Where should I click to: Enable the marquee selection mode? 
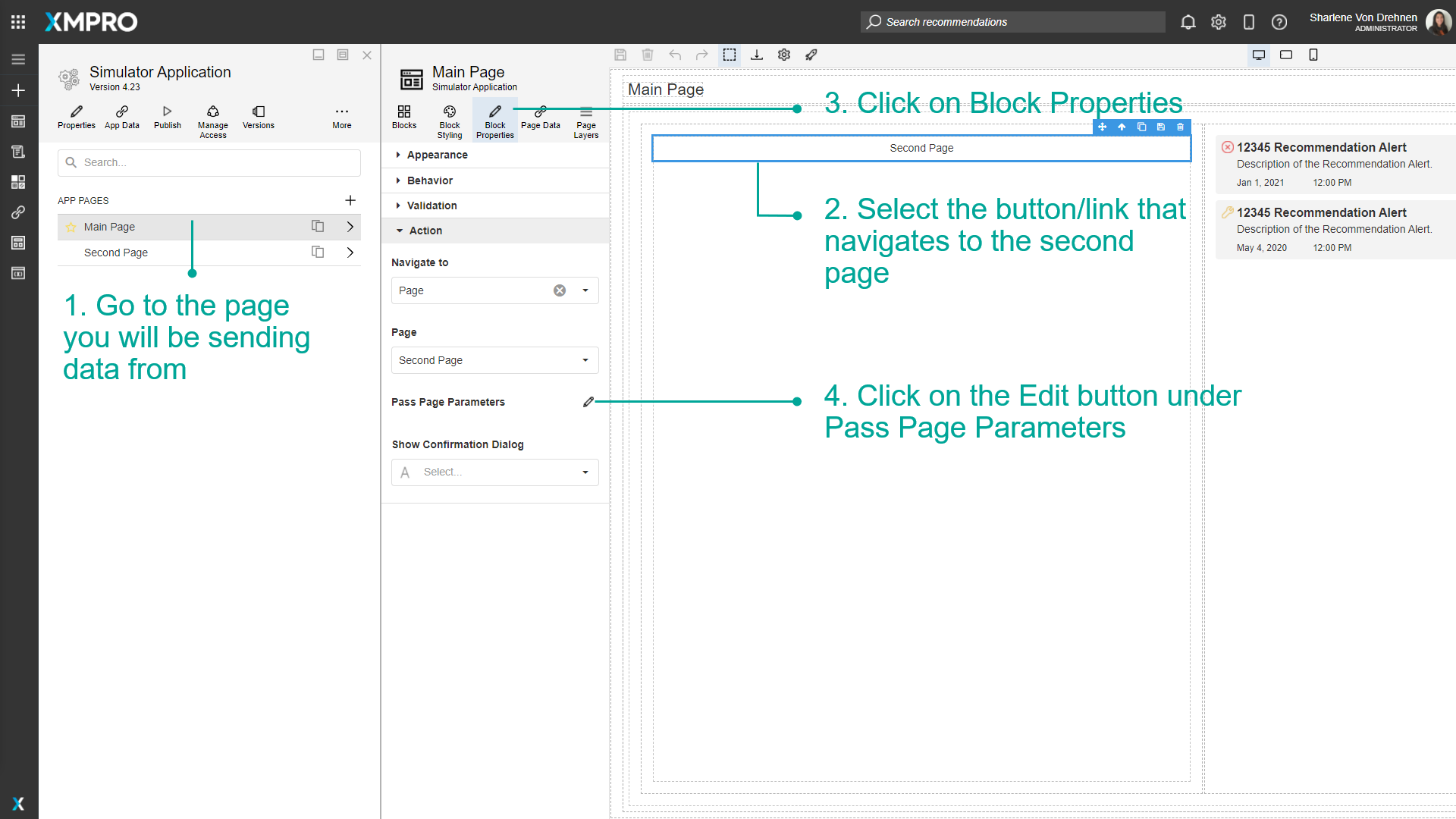click(x=730, y=55)
